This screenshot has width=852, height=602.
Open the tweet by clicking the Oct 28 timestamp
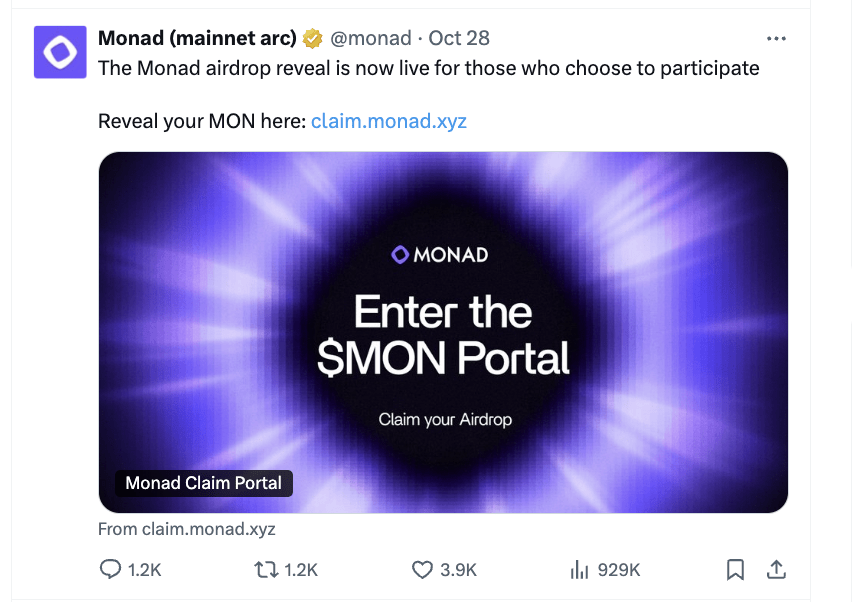coord(459,38)
